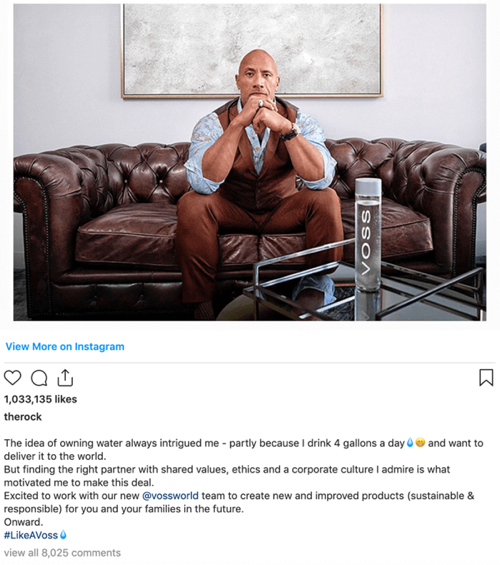Share the post using the upload arrow icon
Screen dimensions: 500x565
click(65, 377)
